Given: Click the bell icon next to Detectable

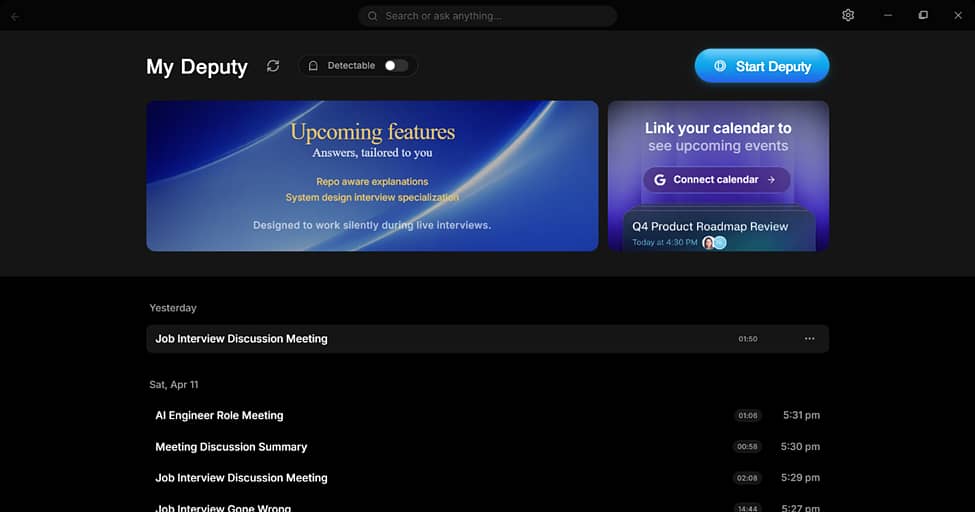Looking at the screenshot, I should [x=313, y=65].
